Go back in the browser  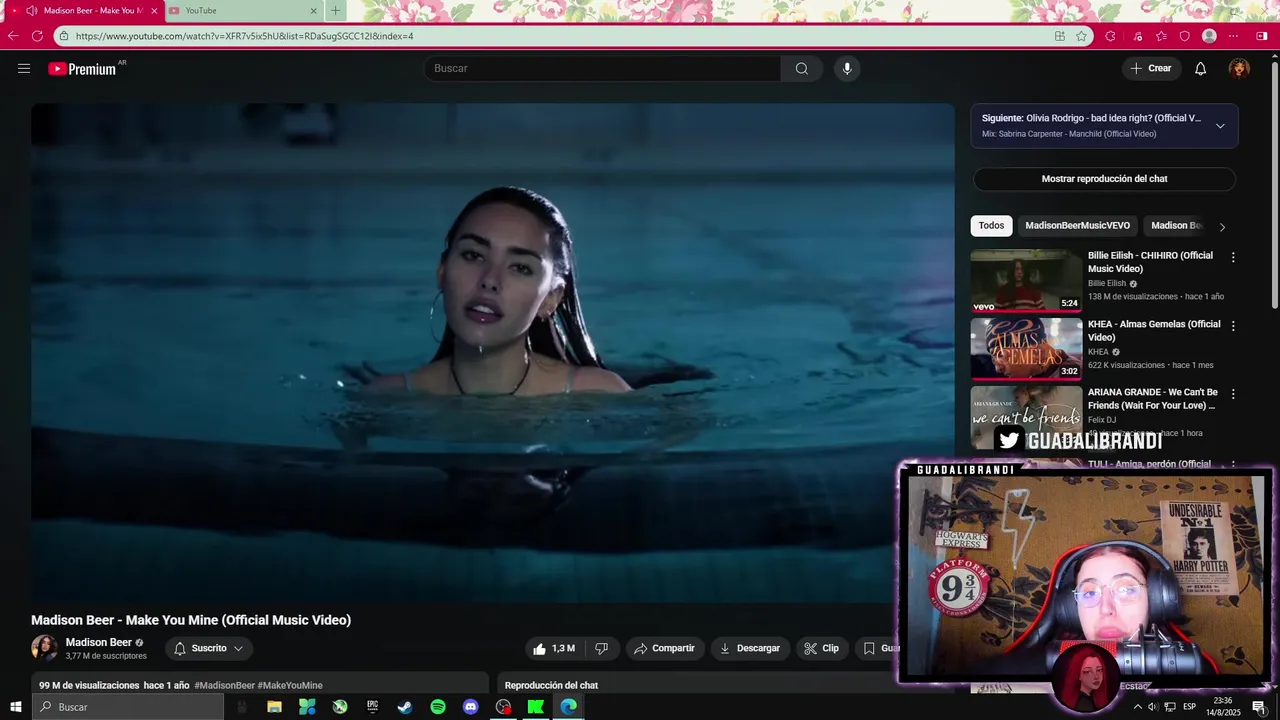coord(13,36)
